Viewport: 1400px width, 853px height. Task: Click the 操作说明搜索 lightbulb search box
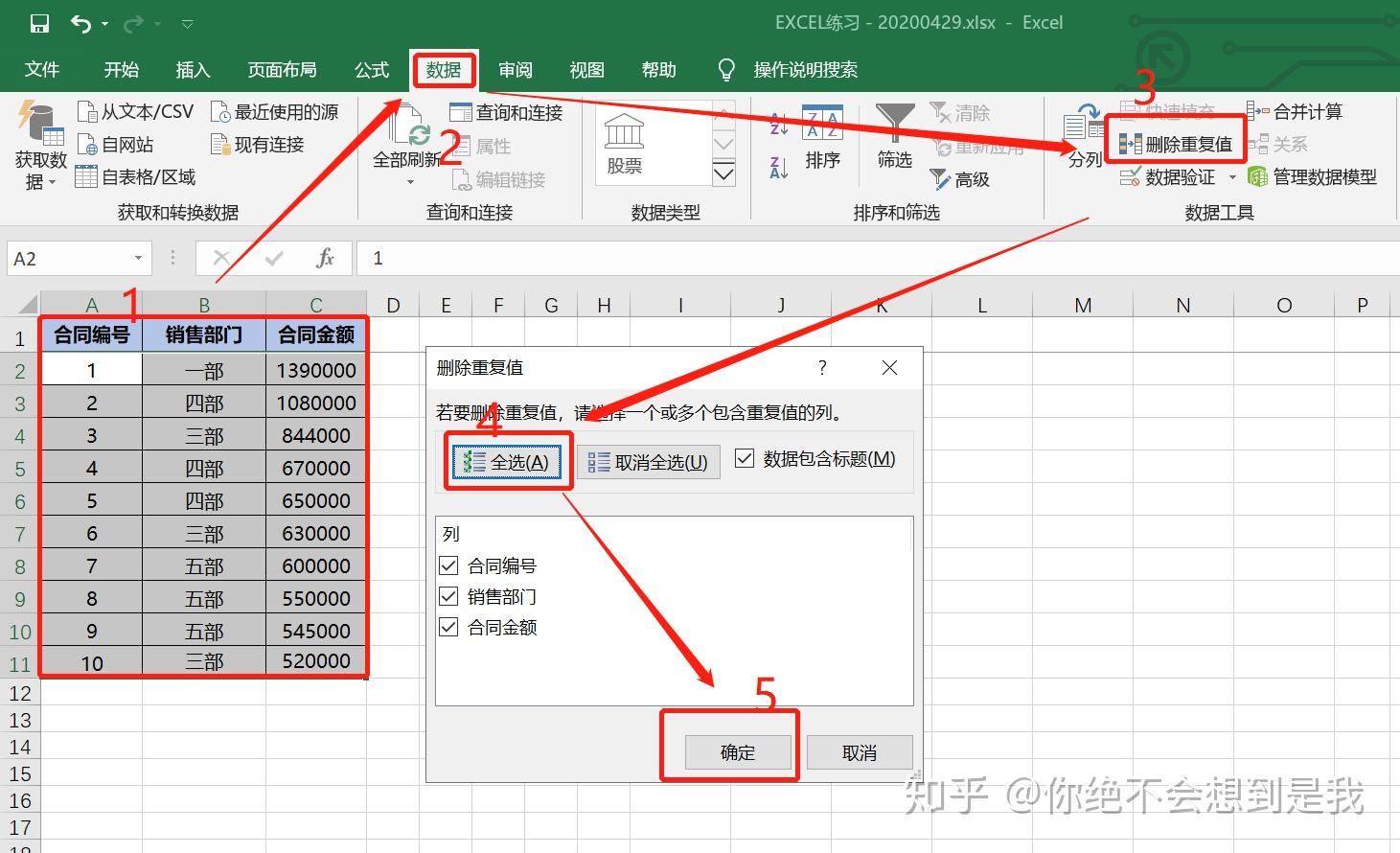(788, 69)
